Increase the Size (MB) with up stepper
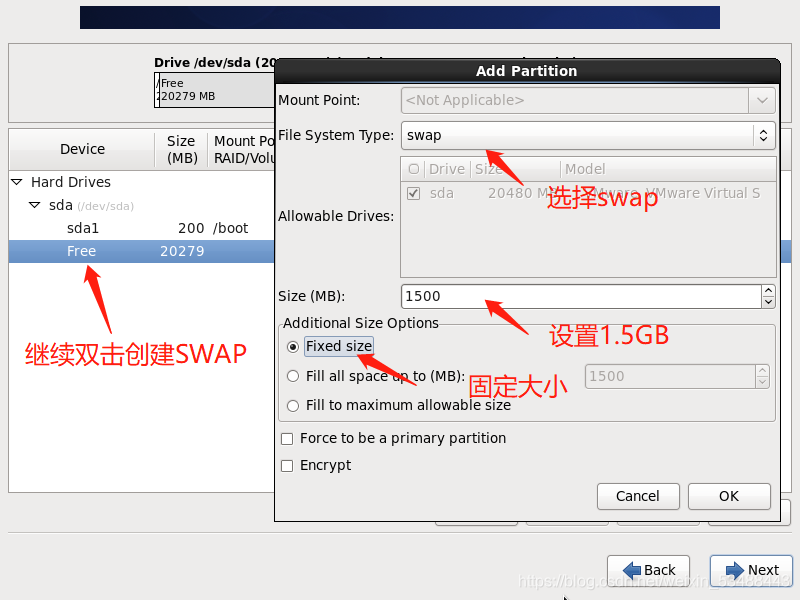Image resolution: width=800 pixels, height=600 pixels. point(768,291)
